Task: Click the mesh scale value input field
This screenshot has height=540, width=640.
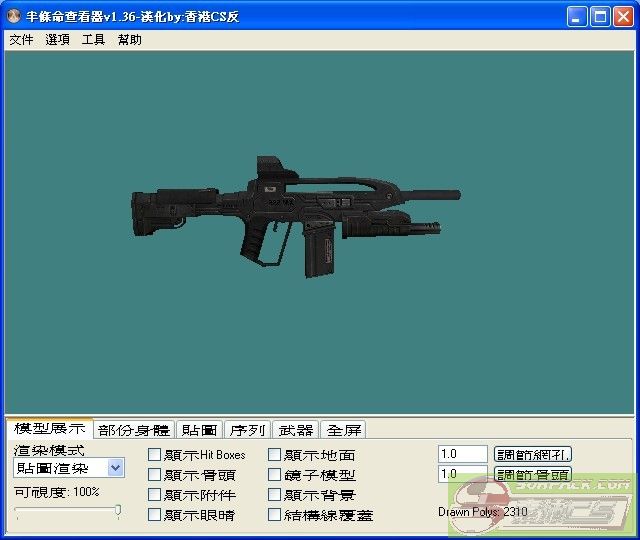Action: [x=462, y=454]
